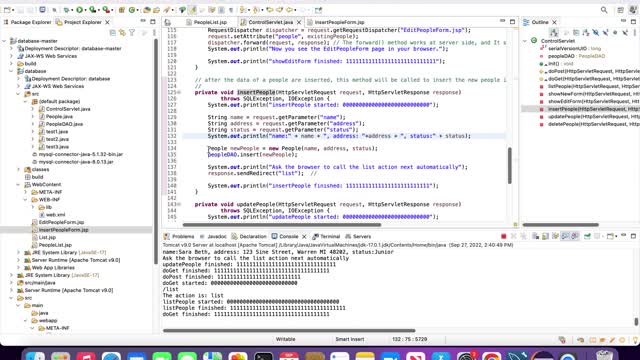Select updatePeople method in the Outline
Image resolution: width=640 pixels, height=360 pixels.
(x=589, y=117)
